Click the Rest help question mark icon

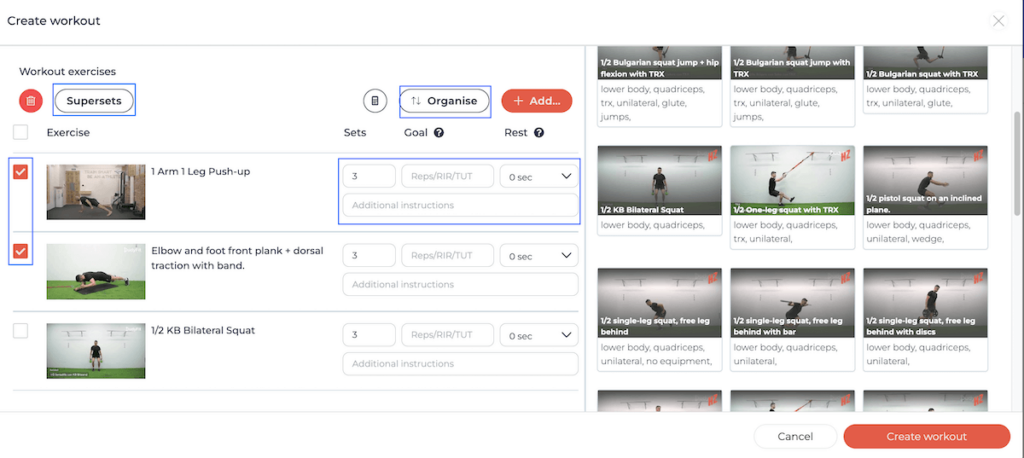tap(539, 132)
